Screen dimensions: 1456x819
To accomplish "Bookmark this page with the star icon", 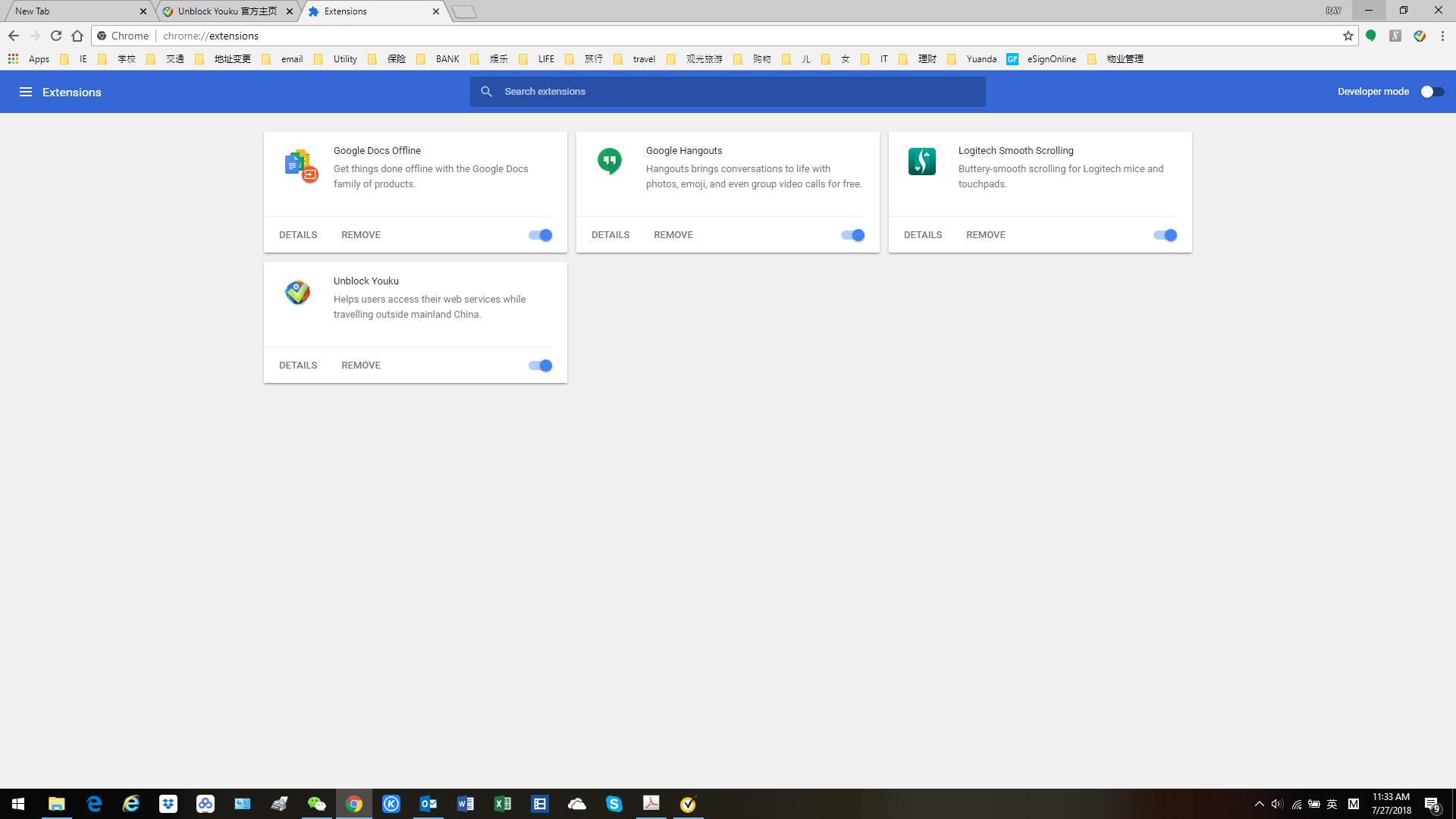I will (1348, 36).
